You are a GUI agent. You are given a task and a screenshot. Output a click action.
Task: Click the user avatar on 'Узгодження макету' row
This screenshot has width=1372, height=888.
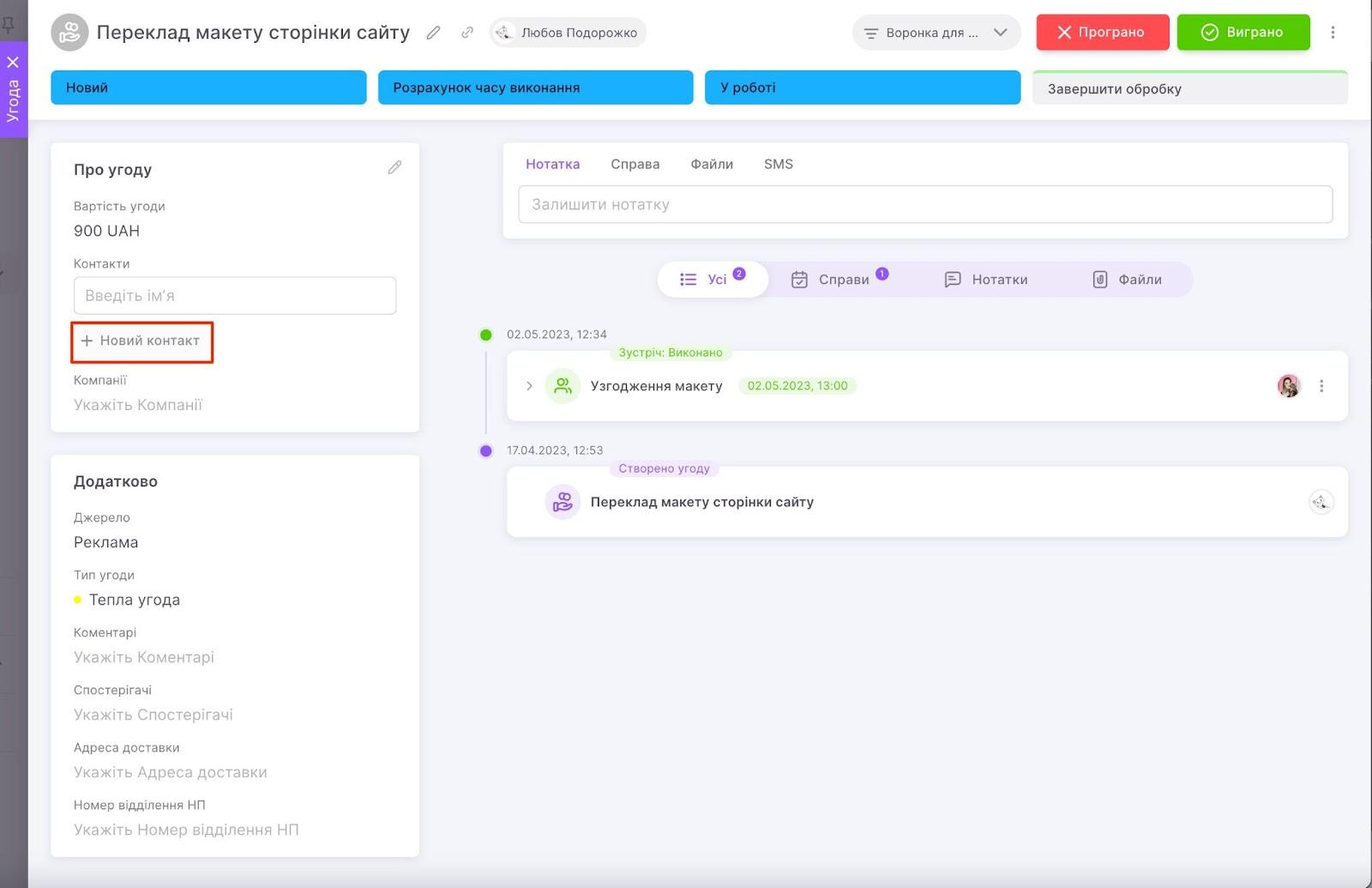click(1288, 386)
